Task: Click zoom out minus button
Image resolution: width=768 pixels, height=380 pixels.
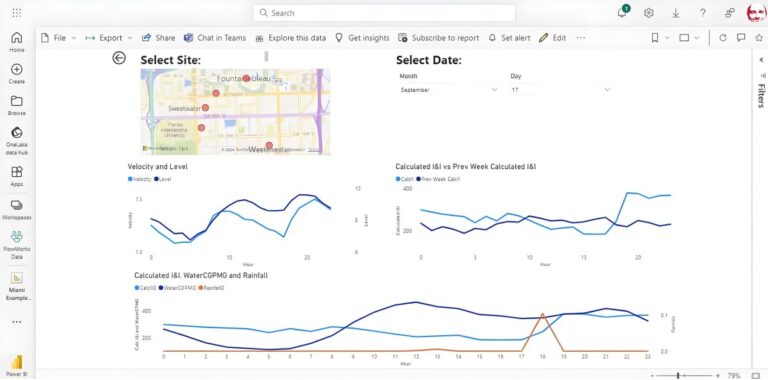Action: tap(652, 376)
